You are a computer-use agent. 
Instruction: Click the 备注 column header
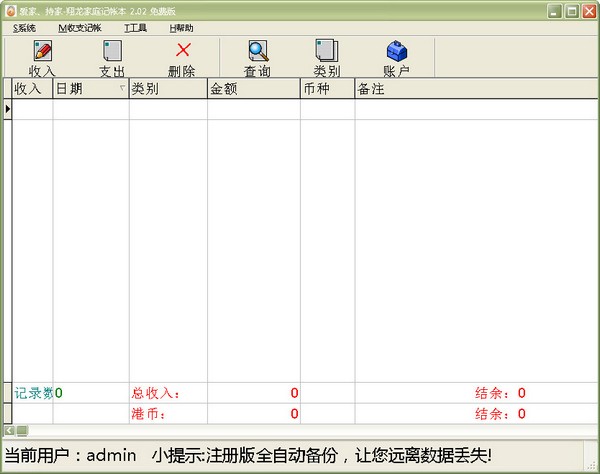(x=476, y=89)
